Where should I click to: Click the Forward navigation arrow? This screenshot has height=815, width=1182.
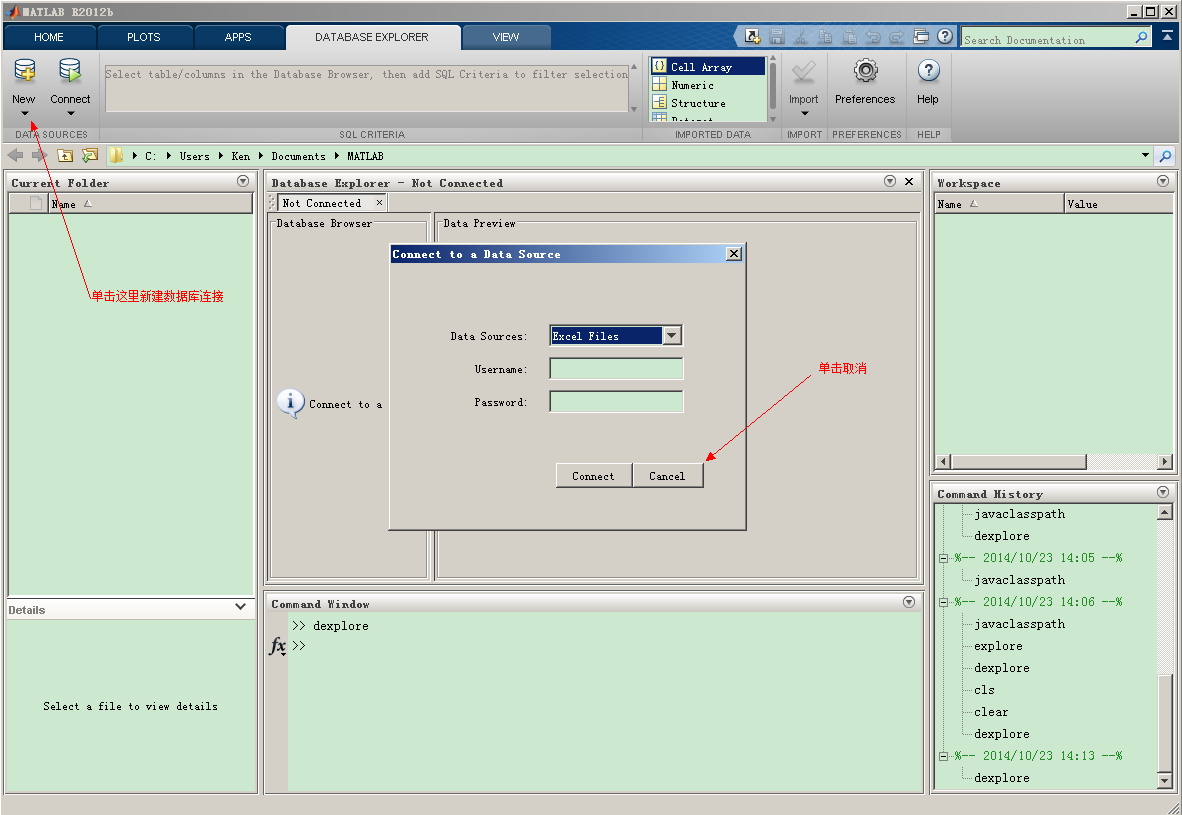click(x=39, y=155)
